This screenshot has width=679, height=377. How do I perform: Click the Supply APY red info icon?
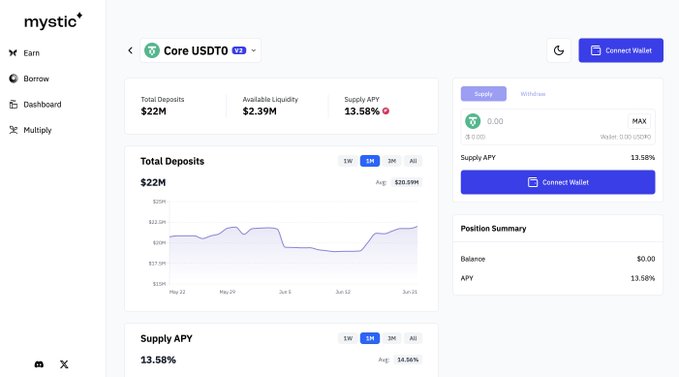point(386,111)
